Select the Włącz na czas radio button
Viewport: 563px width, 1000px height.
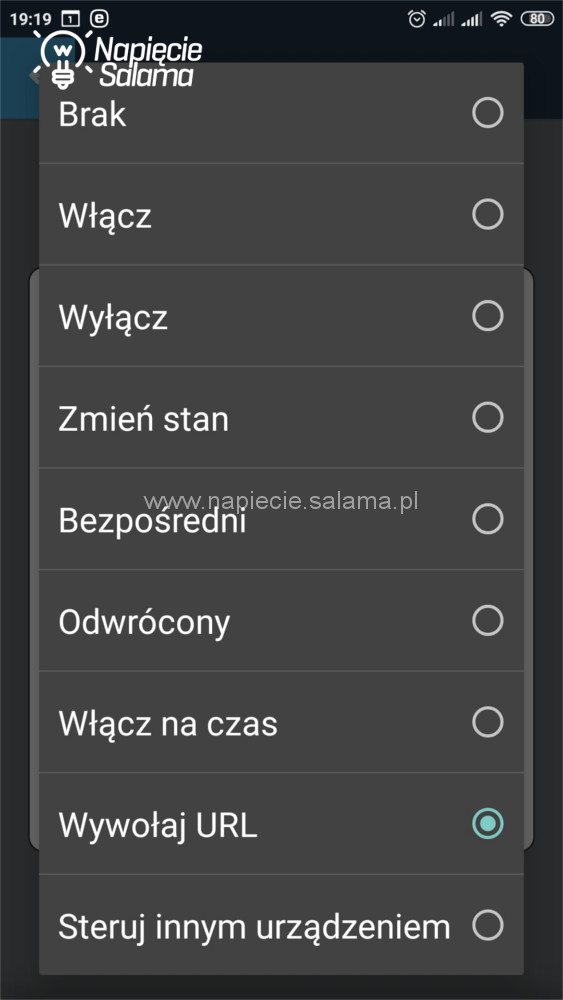point(487,722)
